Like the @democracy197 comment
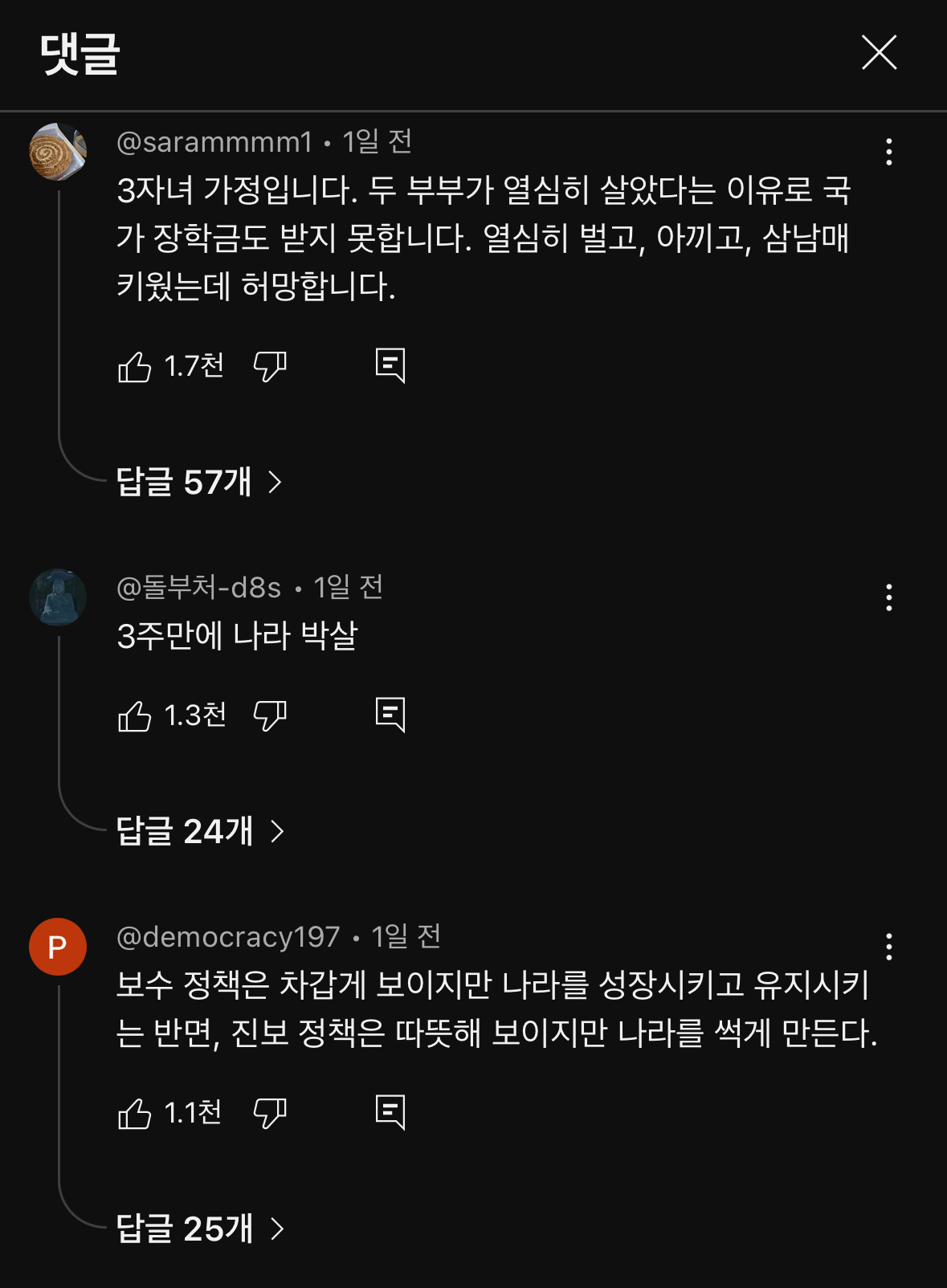The image size is (947, 1288). [x=135, y=1113]
